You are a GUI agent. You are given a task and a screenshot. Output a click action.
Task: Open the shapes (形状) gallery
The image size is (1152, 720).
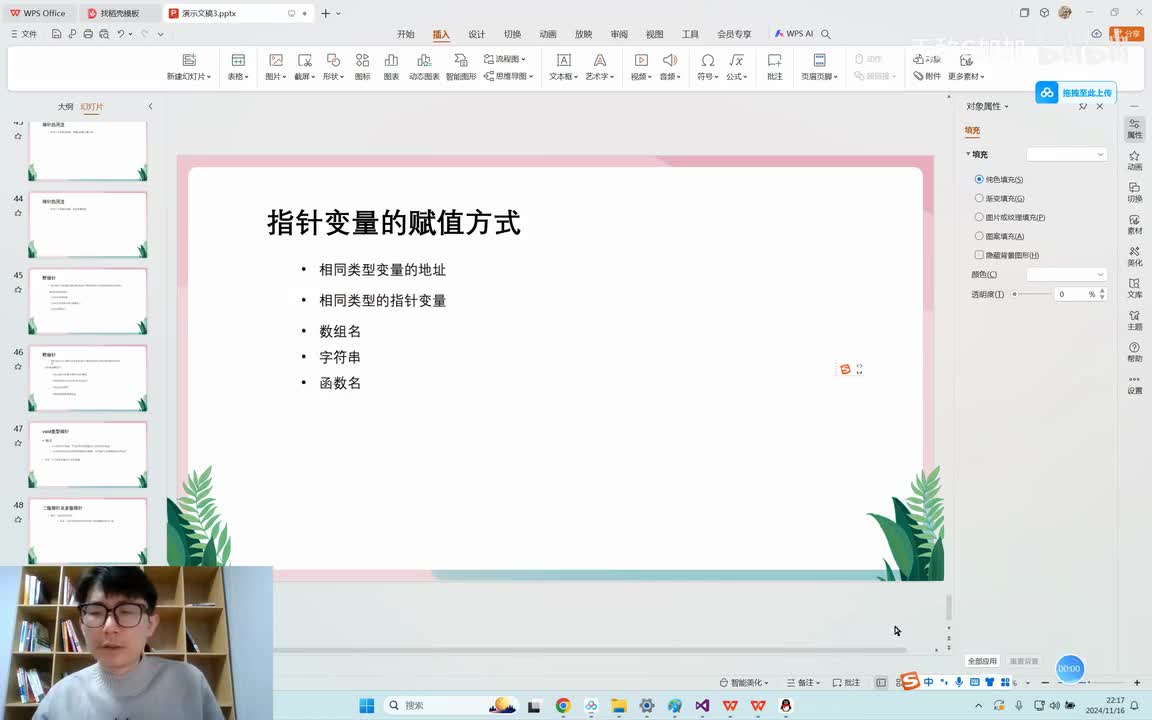[334, 66]
